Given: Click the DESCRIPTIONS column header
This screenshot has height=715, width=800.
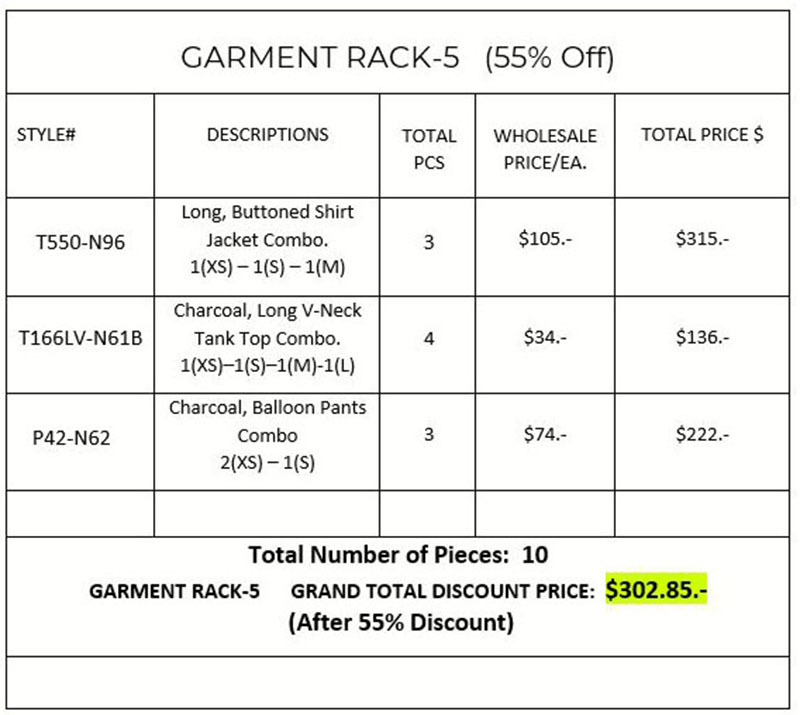Looking at the screenshot, I should [267, 134].
